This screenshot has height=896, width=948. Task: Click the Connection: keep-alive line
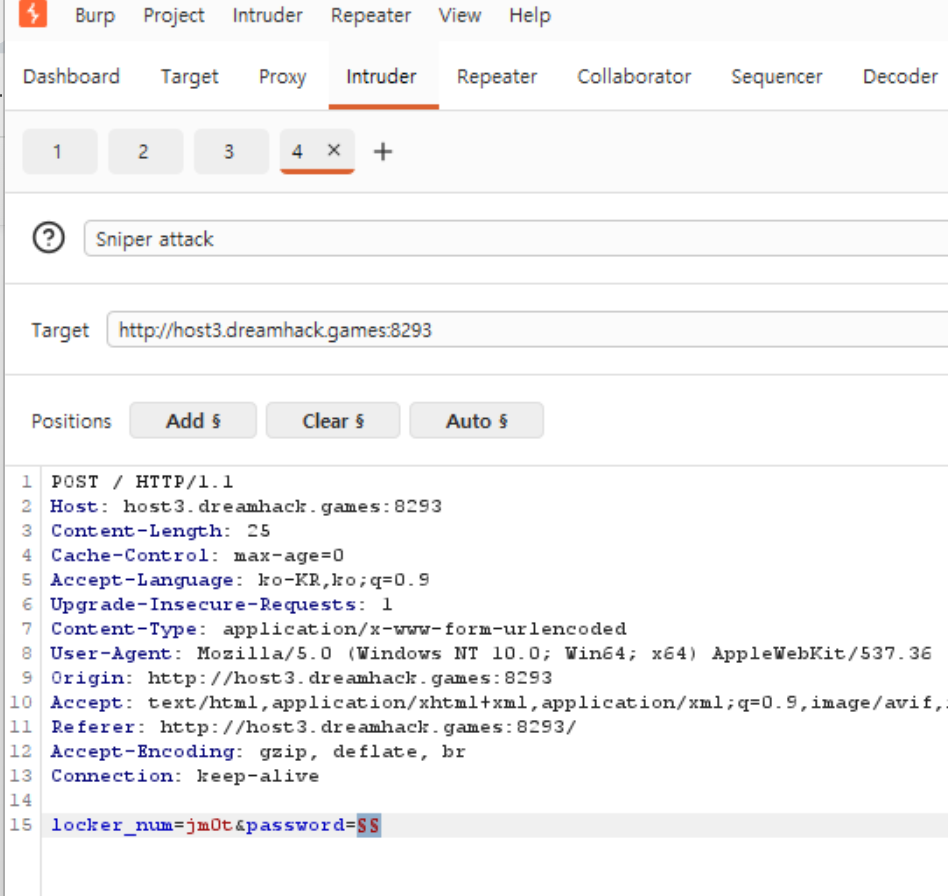(x=184, y=776)
